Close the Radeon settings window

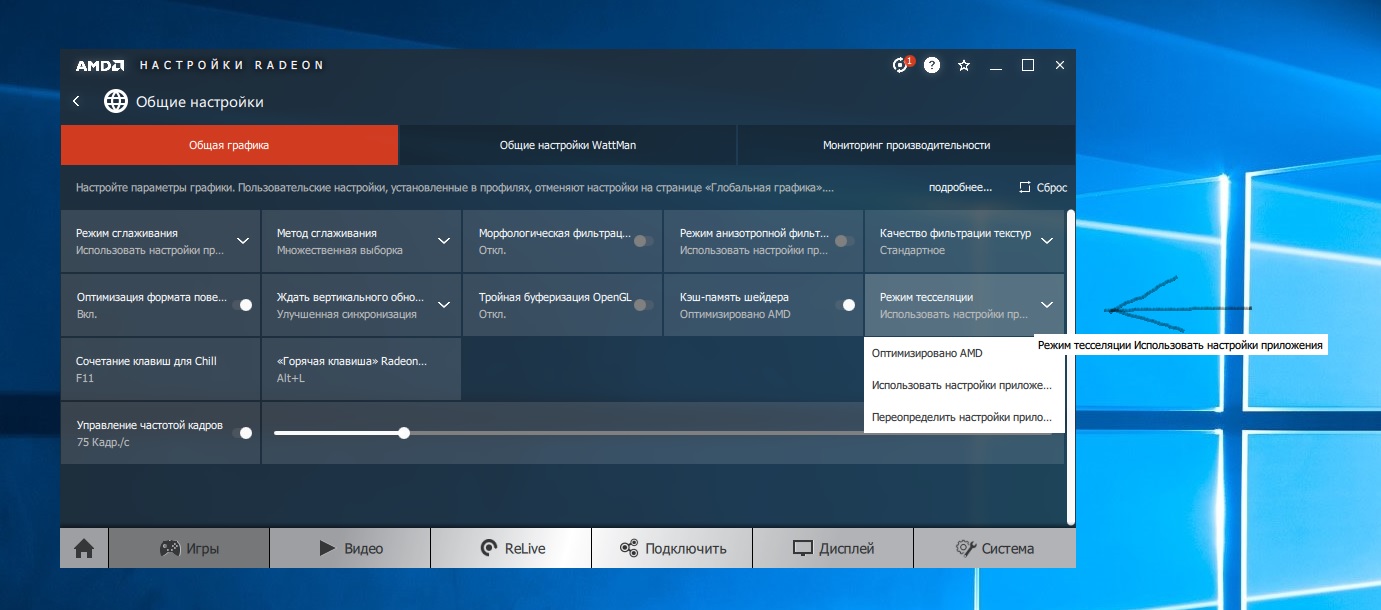(x=1060, y=65)
